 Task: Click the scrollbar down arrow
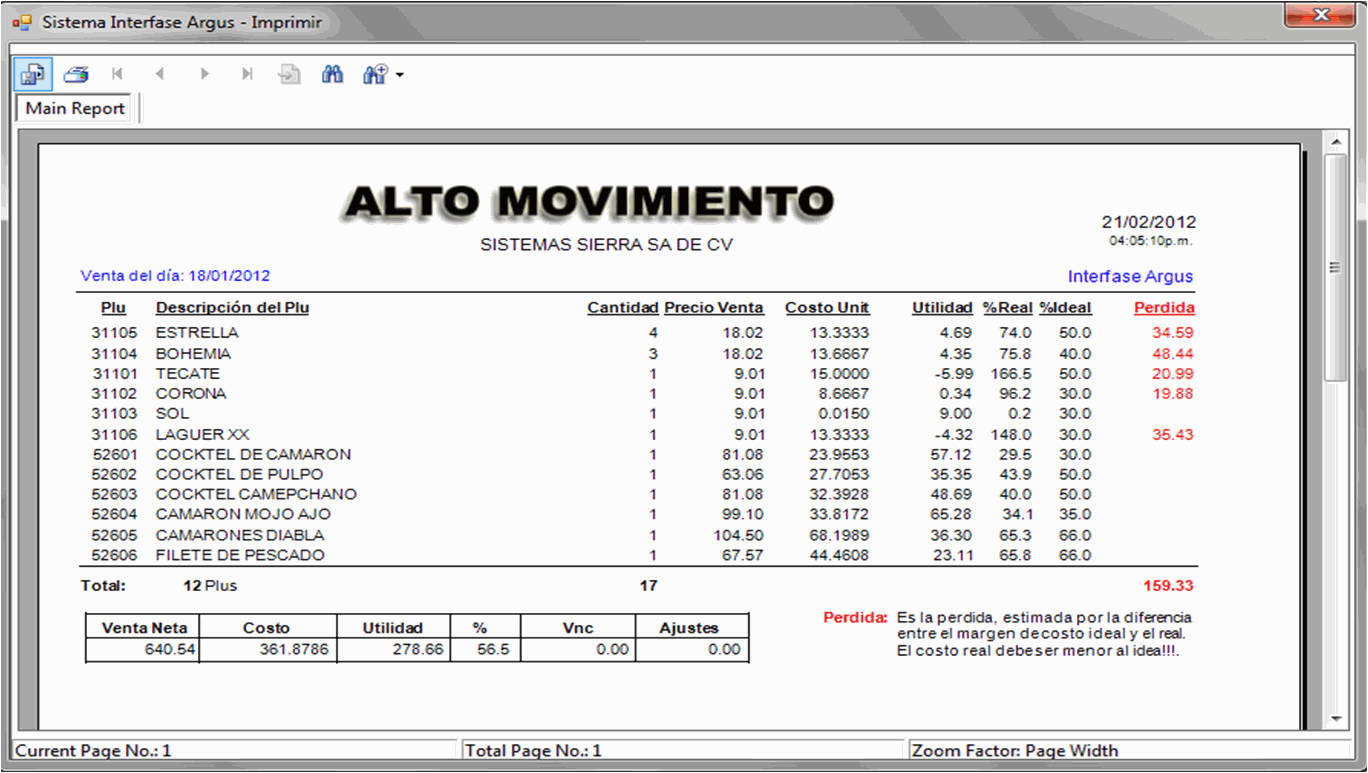coord(1335,719)
